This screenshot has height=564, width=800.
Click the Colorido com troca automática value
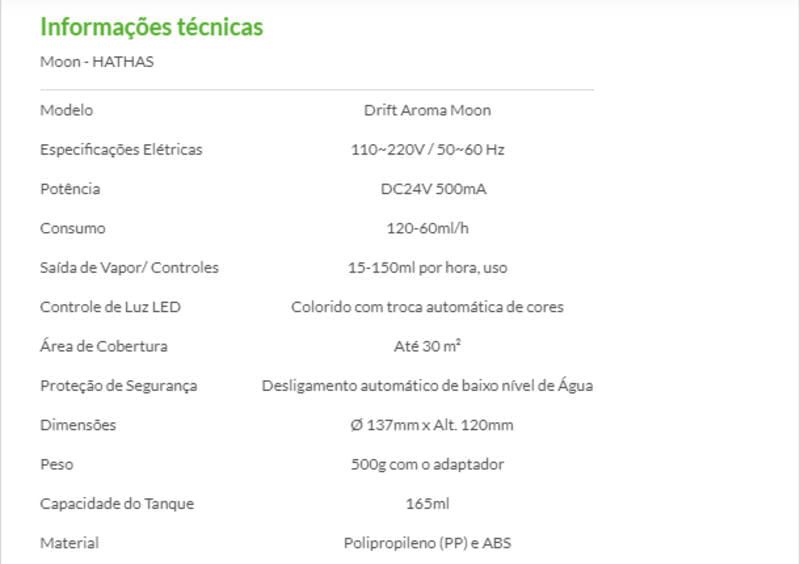427,307
